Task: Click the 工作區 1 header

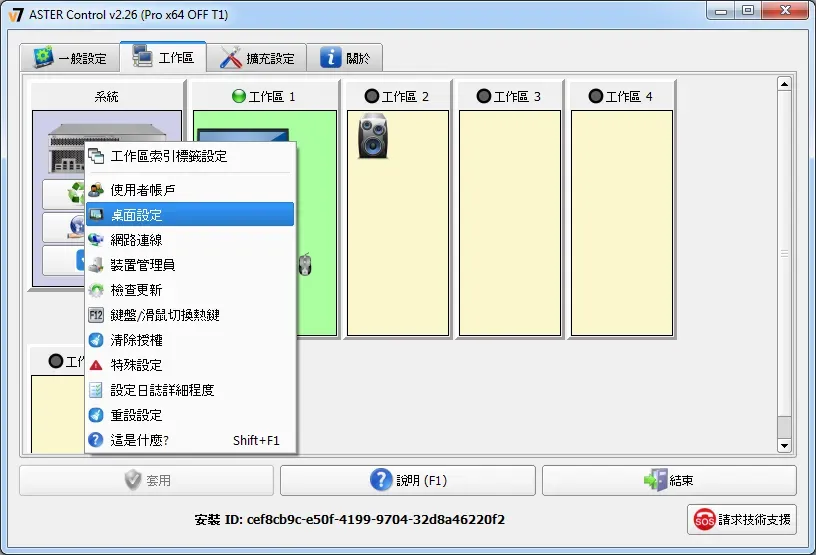Action: (265, 96)
